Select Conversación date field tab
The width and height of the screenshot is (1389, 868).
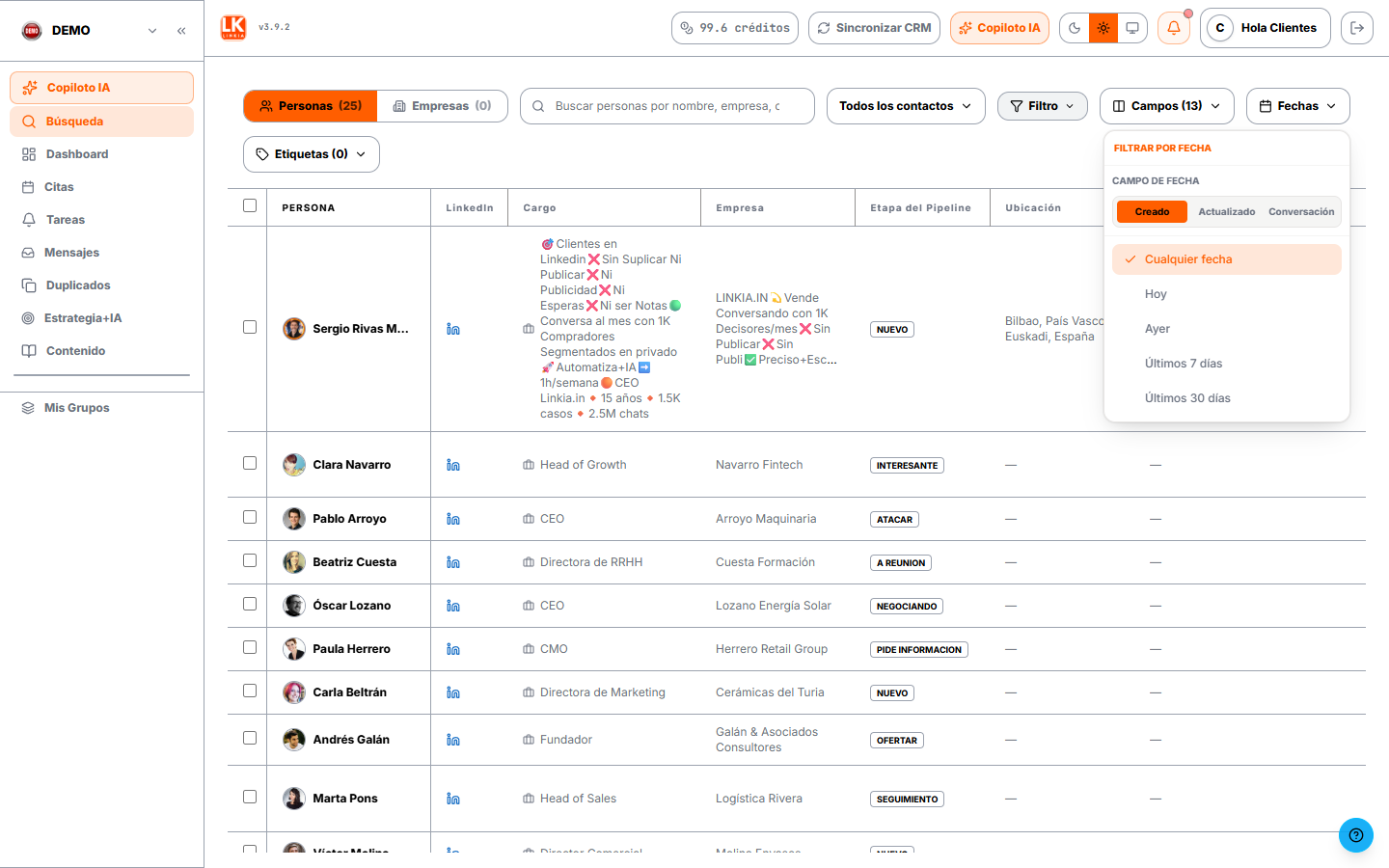[1301, 212]
